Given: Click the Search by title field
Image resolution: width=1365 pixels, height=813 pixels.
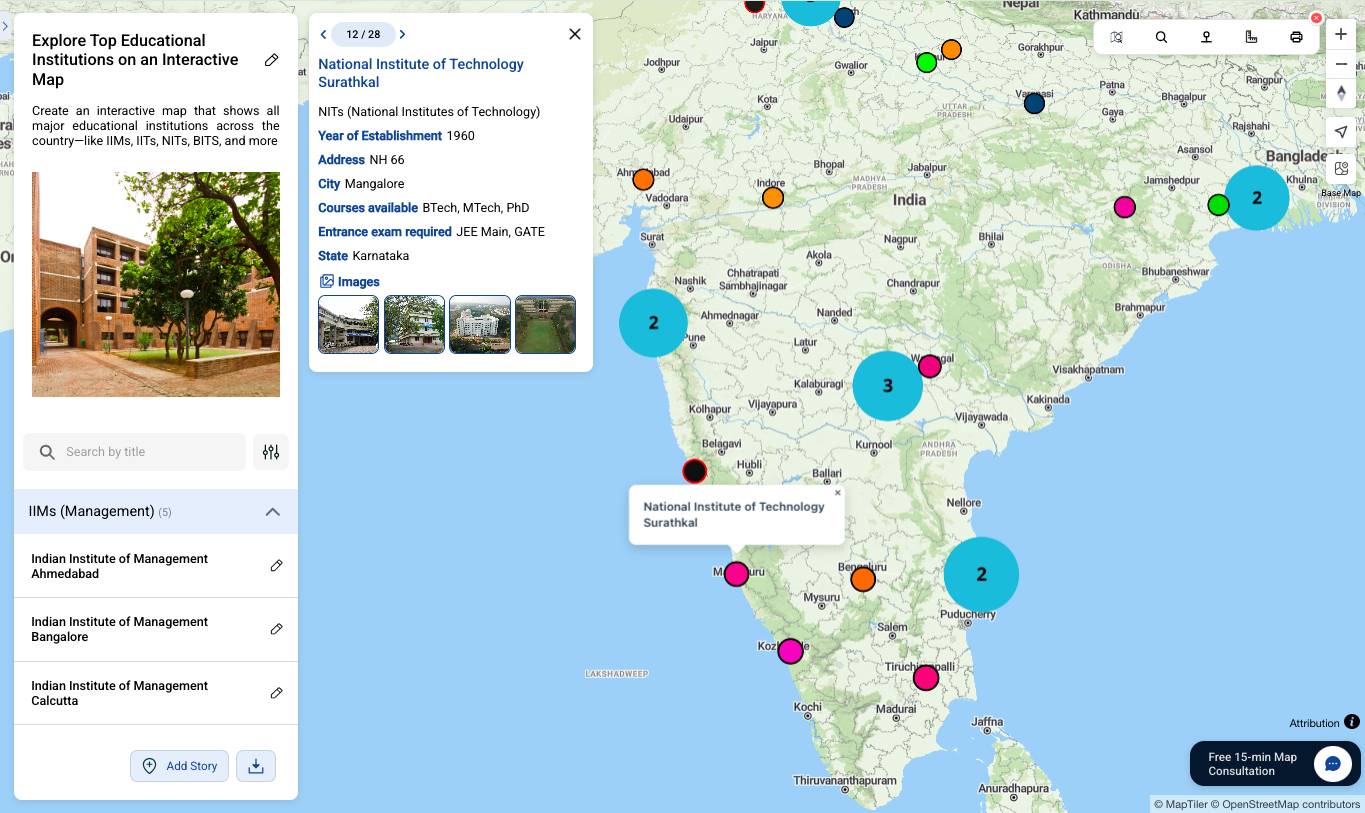Looking at the screenshot, I should pos(134,452).
